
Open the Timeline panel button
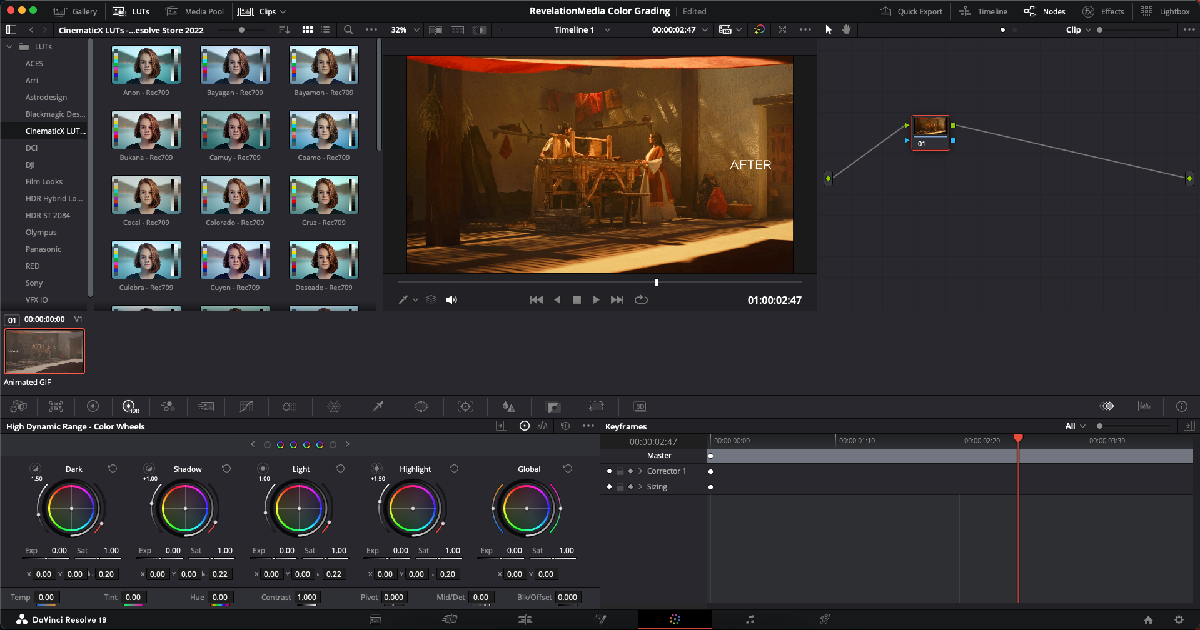[x=984, y=11]
